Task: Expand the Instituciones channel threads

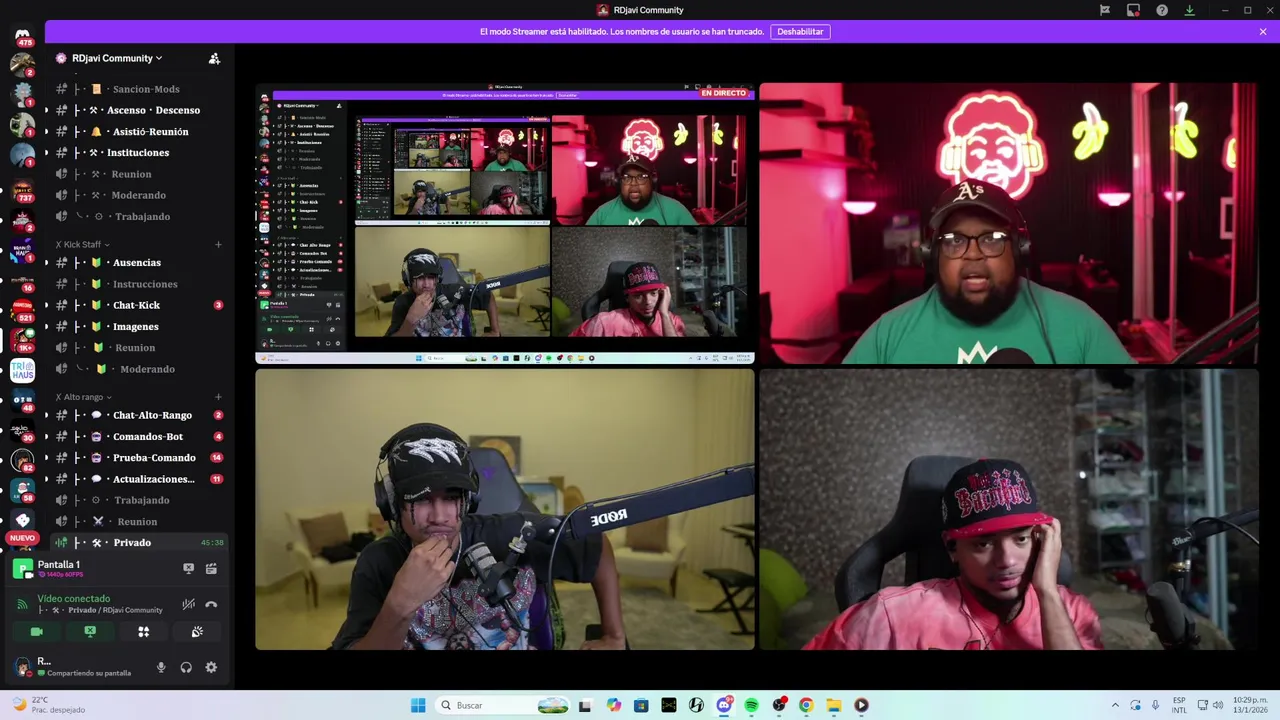Action: pyautogui.click(x=45, y=153)
